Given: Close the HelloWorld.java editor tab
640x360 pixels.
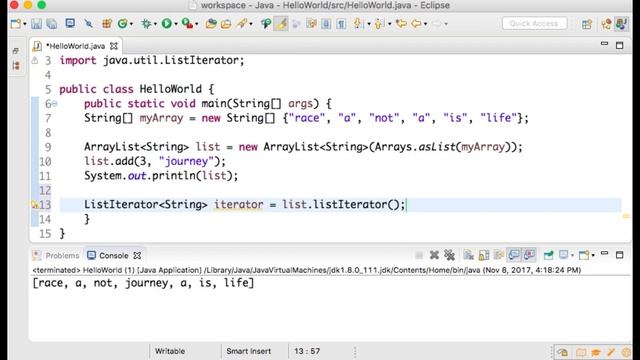Looking at the screenshot, I should 114,46.
